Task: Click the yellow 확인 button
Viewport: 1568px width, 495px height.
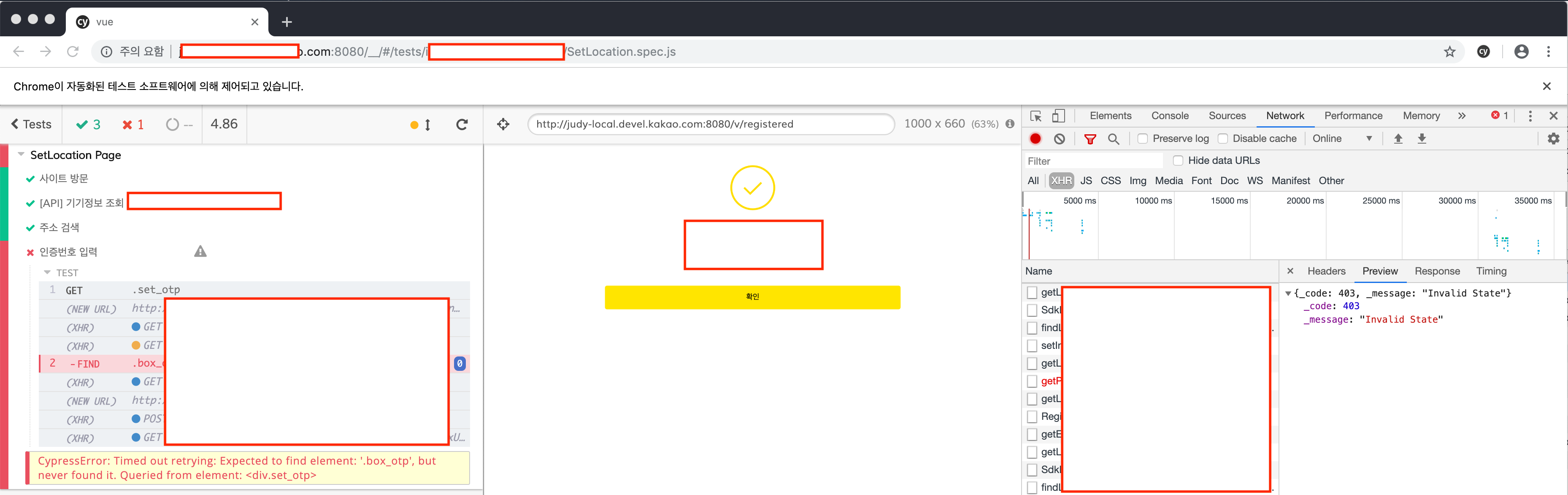Action: click(x=752, y=297)
